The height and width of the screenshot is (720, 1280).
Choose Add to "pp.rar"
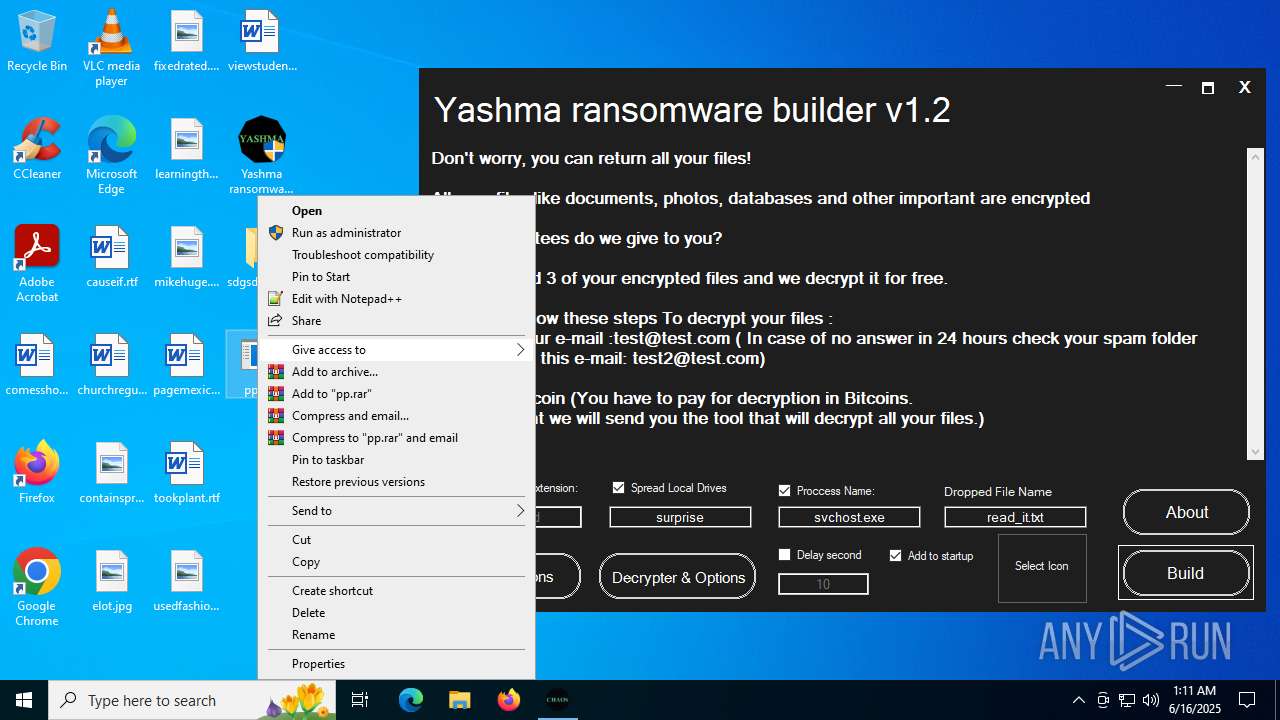click(x=396, y=394)
